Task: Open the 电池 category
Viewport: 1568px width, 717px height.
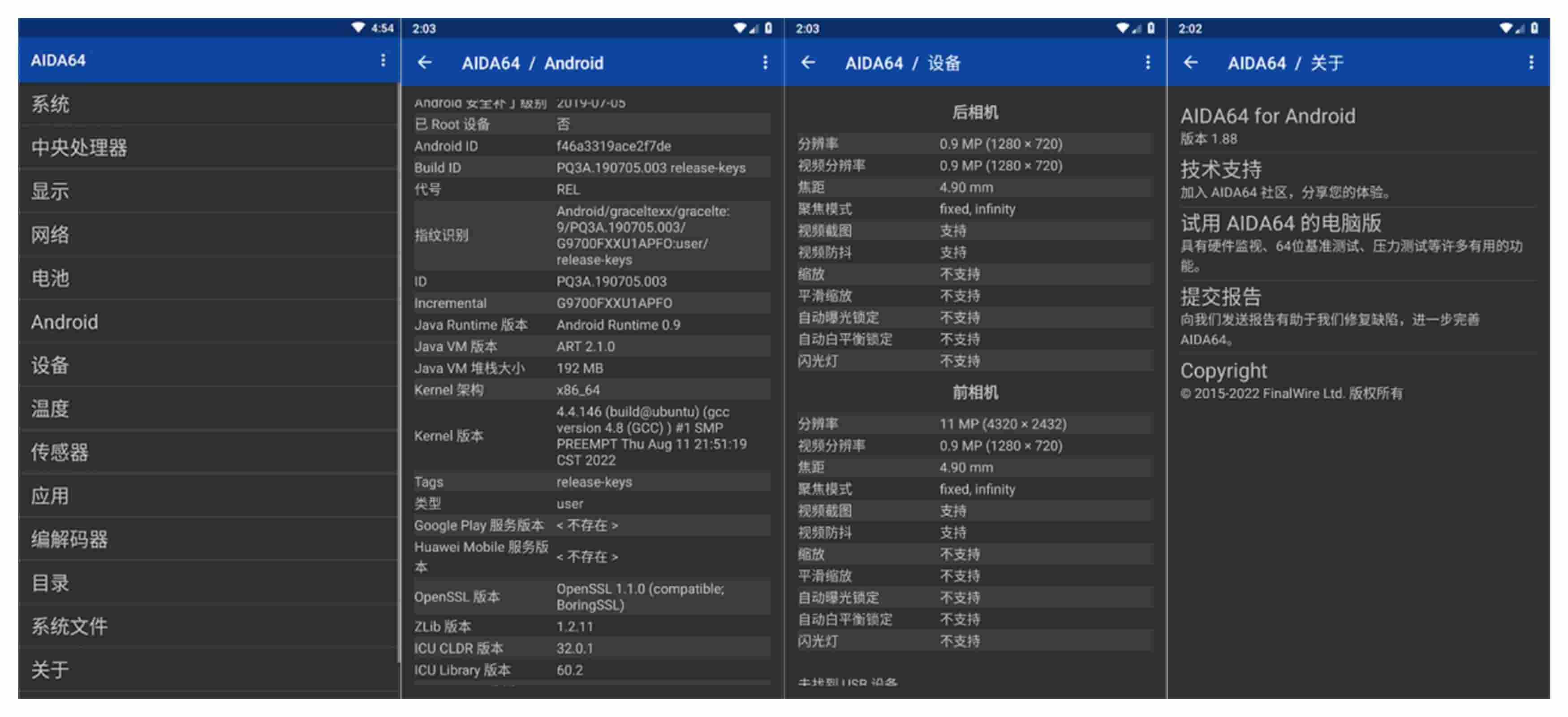Action: (51, 278)
